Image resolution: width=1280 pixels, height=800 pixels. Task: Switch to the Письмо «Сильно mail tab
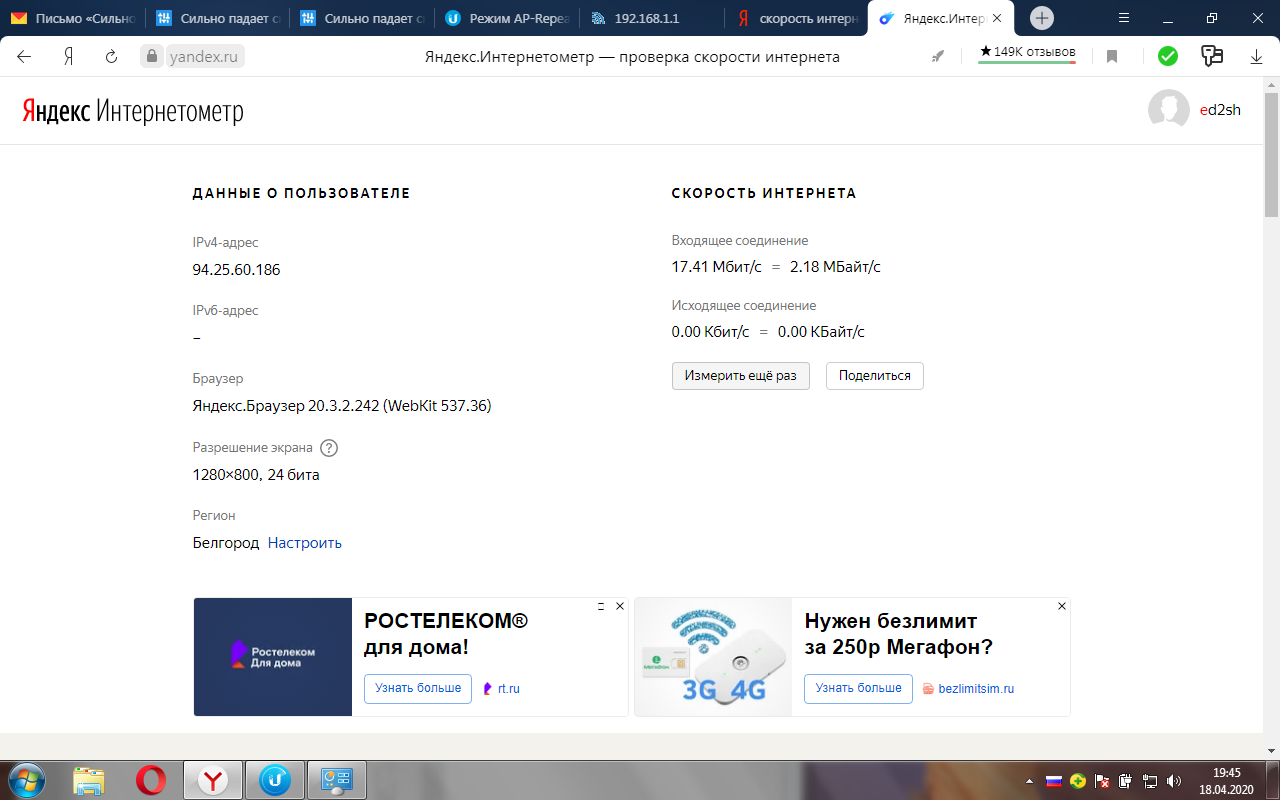pyautogui.click(x=75, y=18)
